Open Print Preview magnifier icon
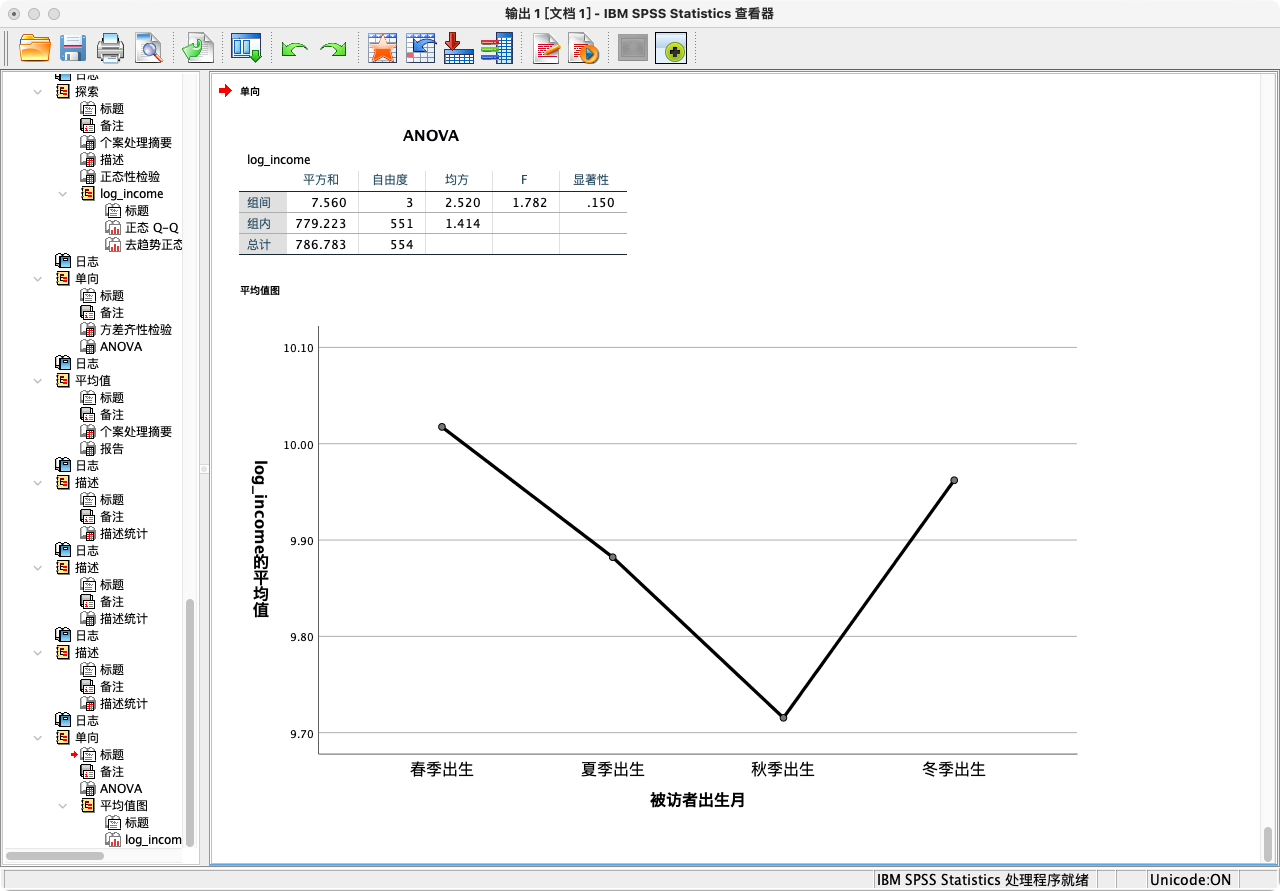This screenshot has width=1280, height=891. (x=148, y=48)
